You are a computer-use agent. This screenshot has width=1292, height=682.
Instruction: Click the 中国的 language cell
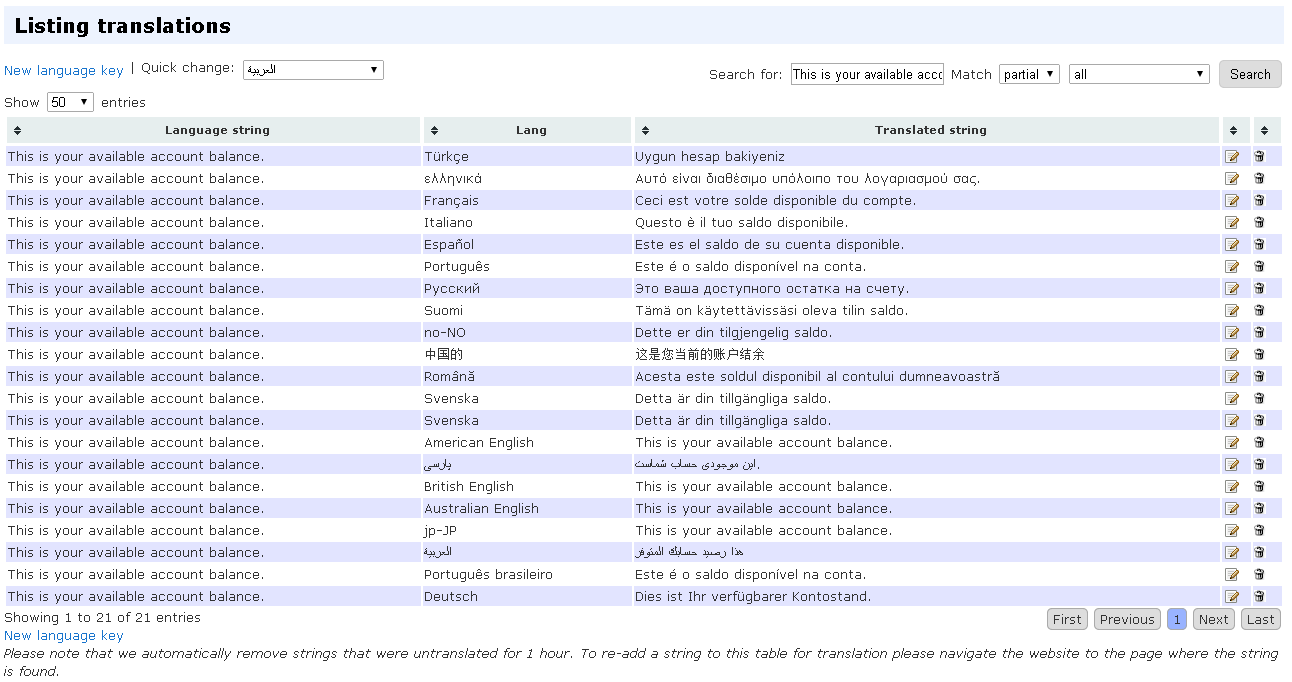click(443, 355)
